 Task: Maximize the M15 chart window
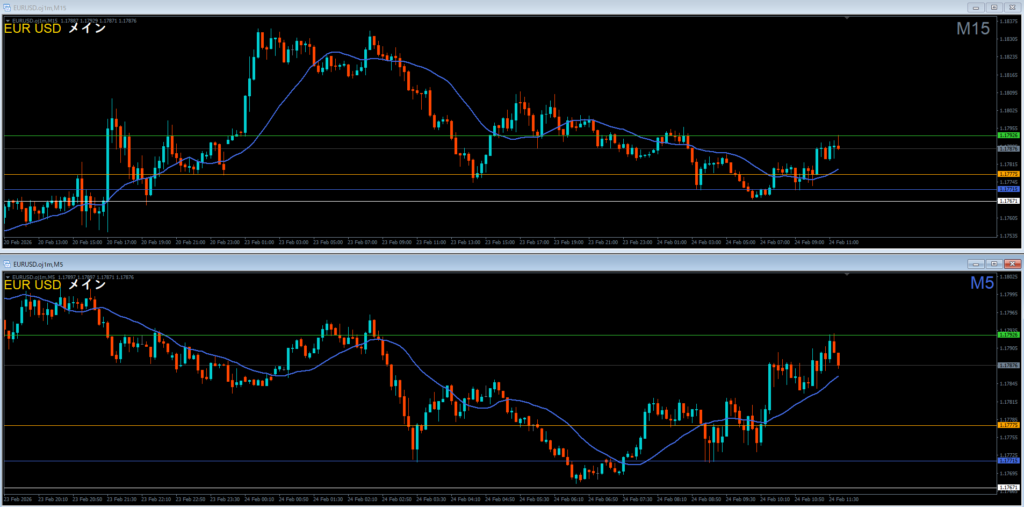point(993,7)
